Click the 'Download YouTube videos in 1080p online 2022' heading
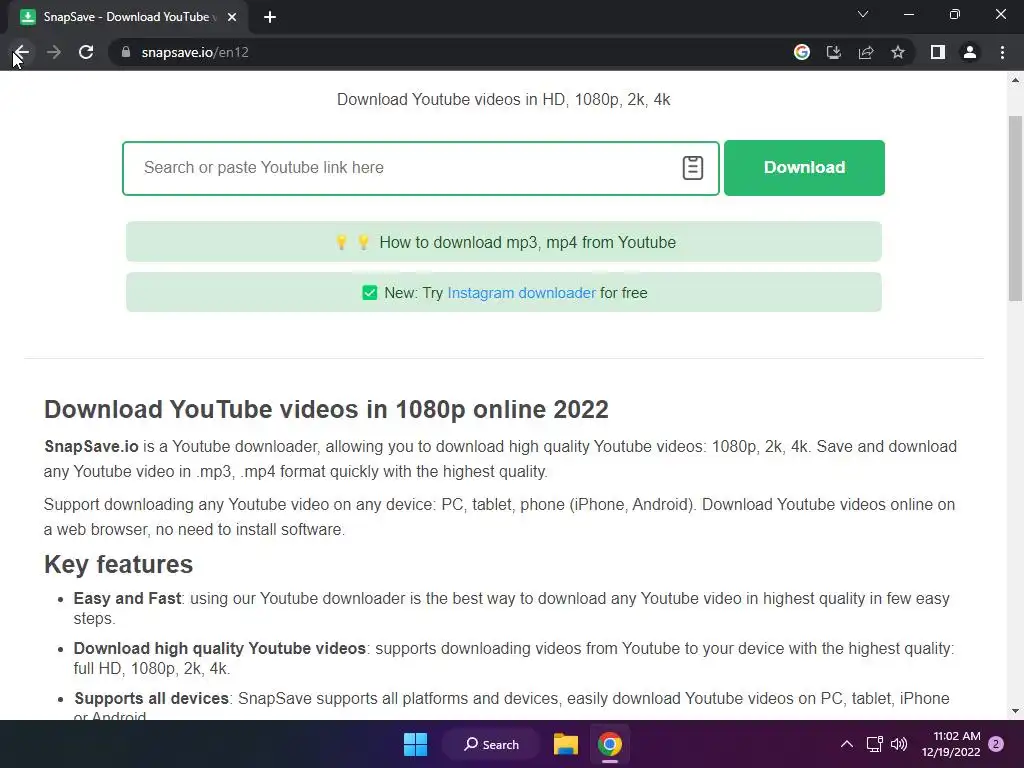This screenshot has width=1024, height=768. click(326, 409)
